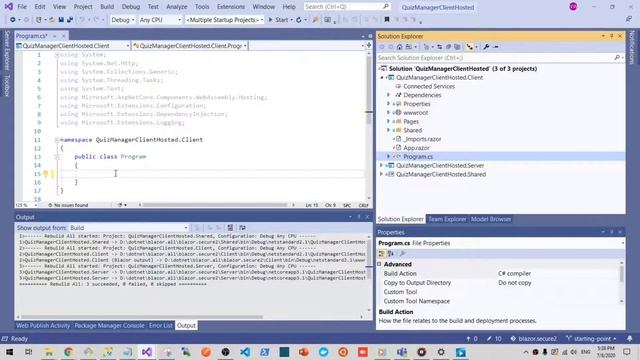Viewport: 640px width, 360px height.
Task: Expand the Pages folder node
Action: click(389, 122)
